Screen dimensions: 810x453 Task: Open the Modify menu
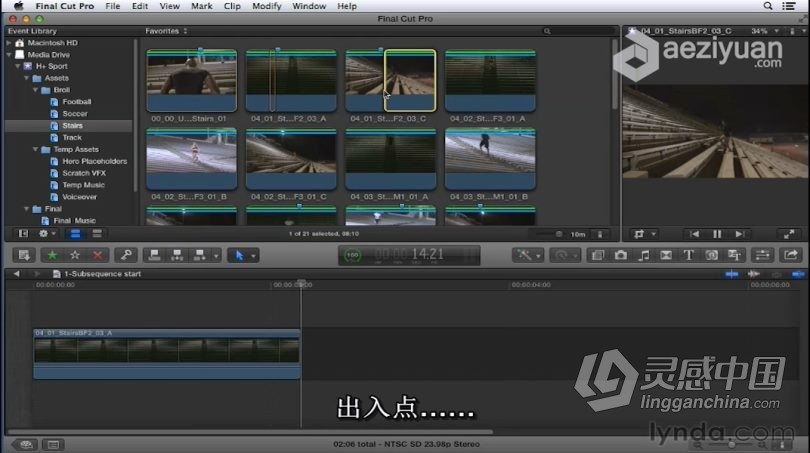coord(267,6)
